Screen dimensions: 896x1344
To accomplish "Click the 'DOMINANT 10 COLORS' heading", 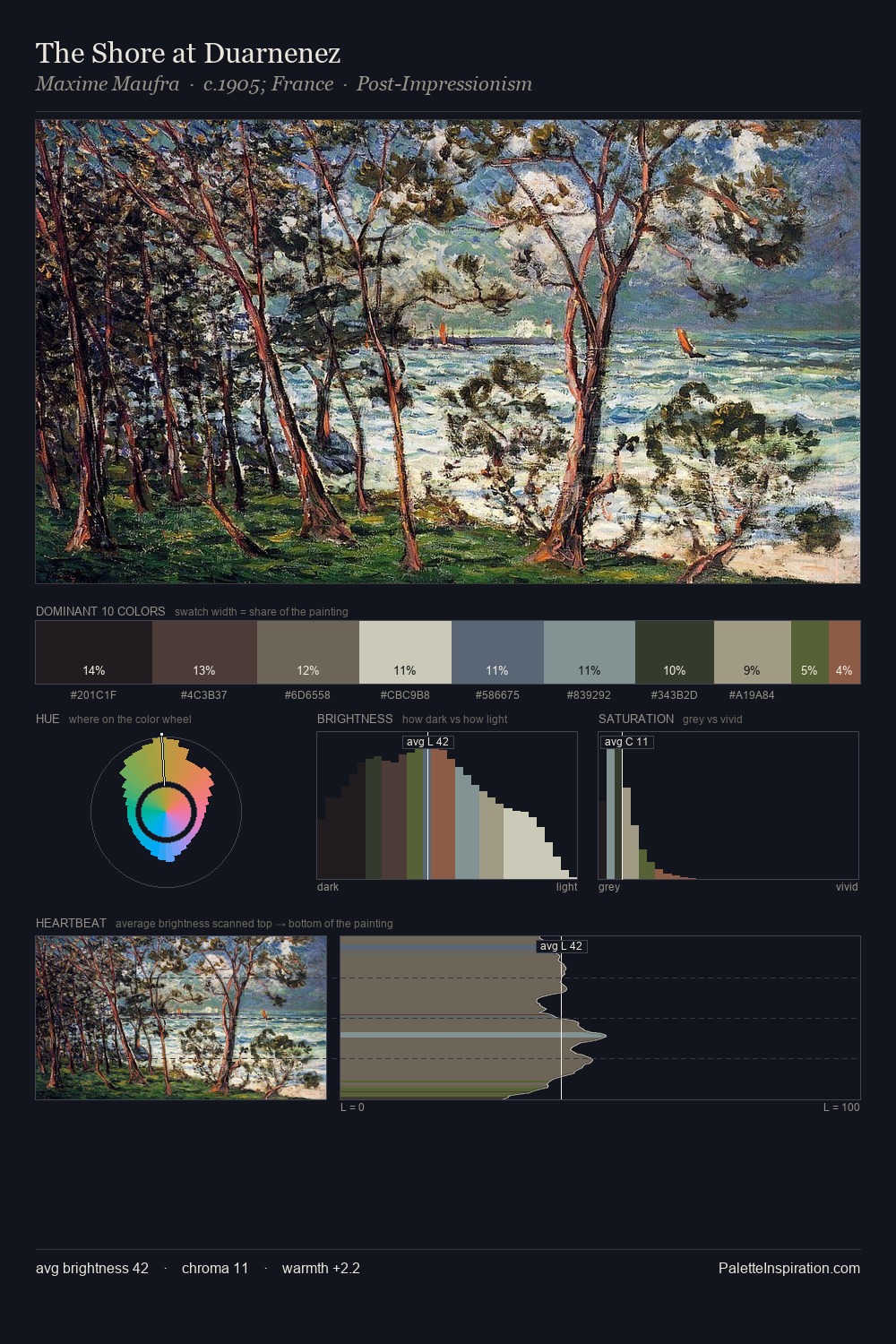I will click(100, 611).
